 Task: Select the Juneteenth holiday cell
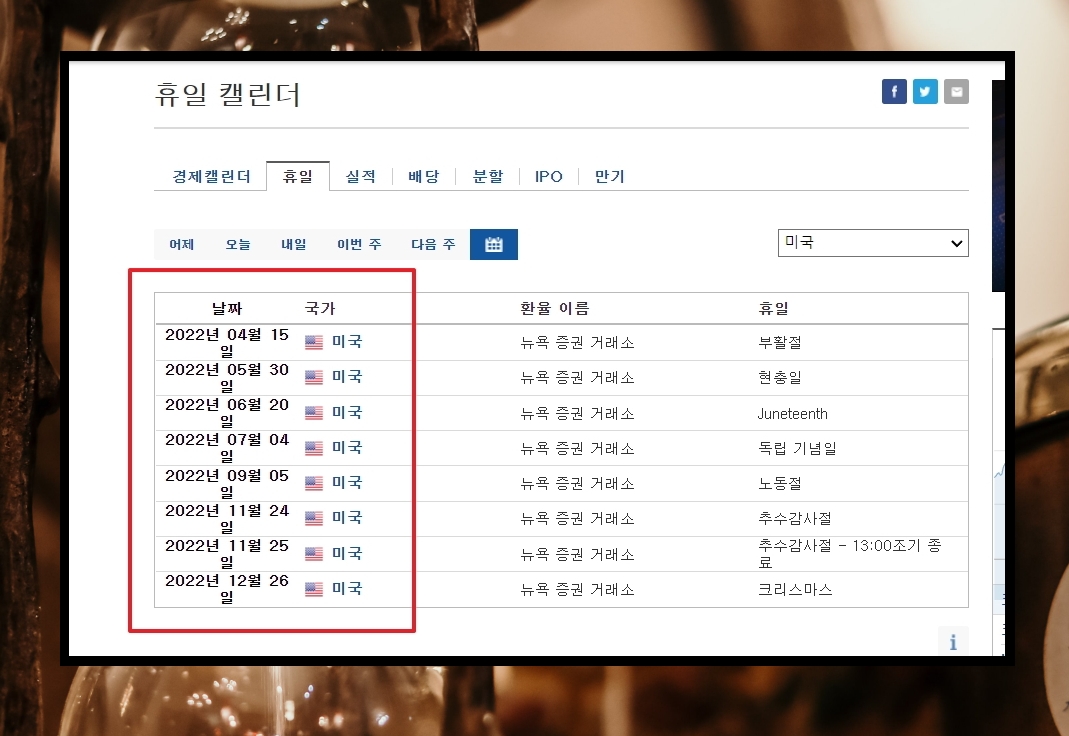point(792,414)
